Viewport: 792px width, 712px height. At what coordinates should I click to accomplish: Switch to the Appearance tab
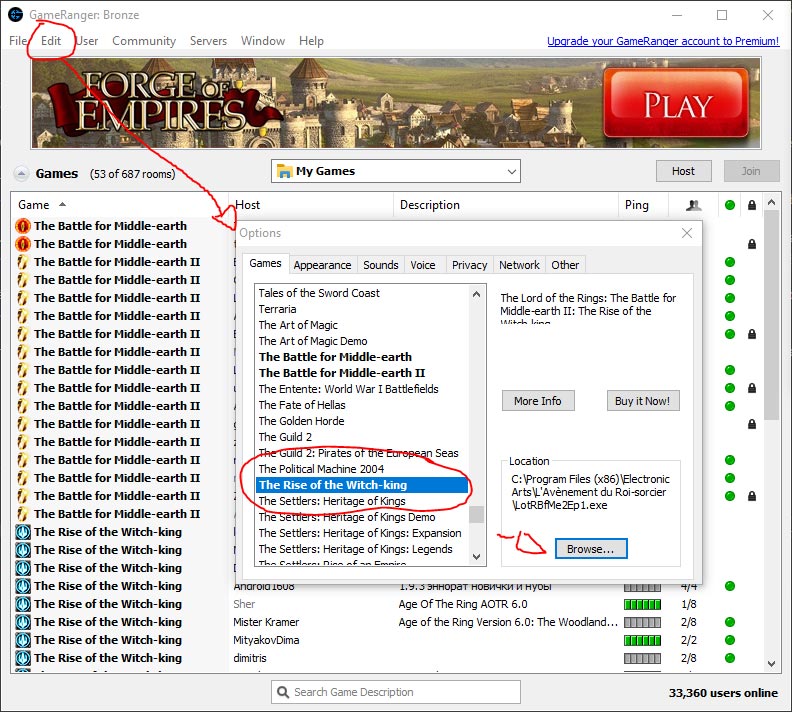click(322, 265)
